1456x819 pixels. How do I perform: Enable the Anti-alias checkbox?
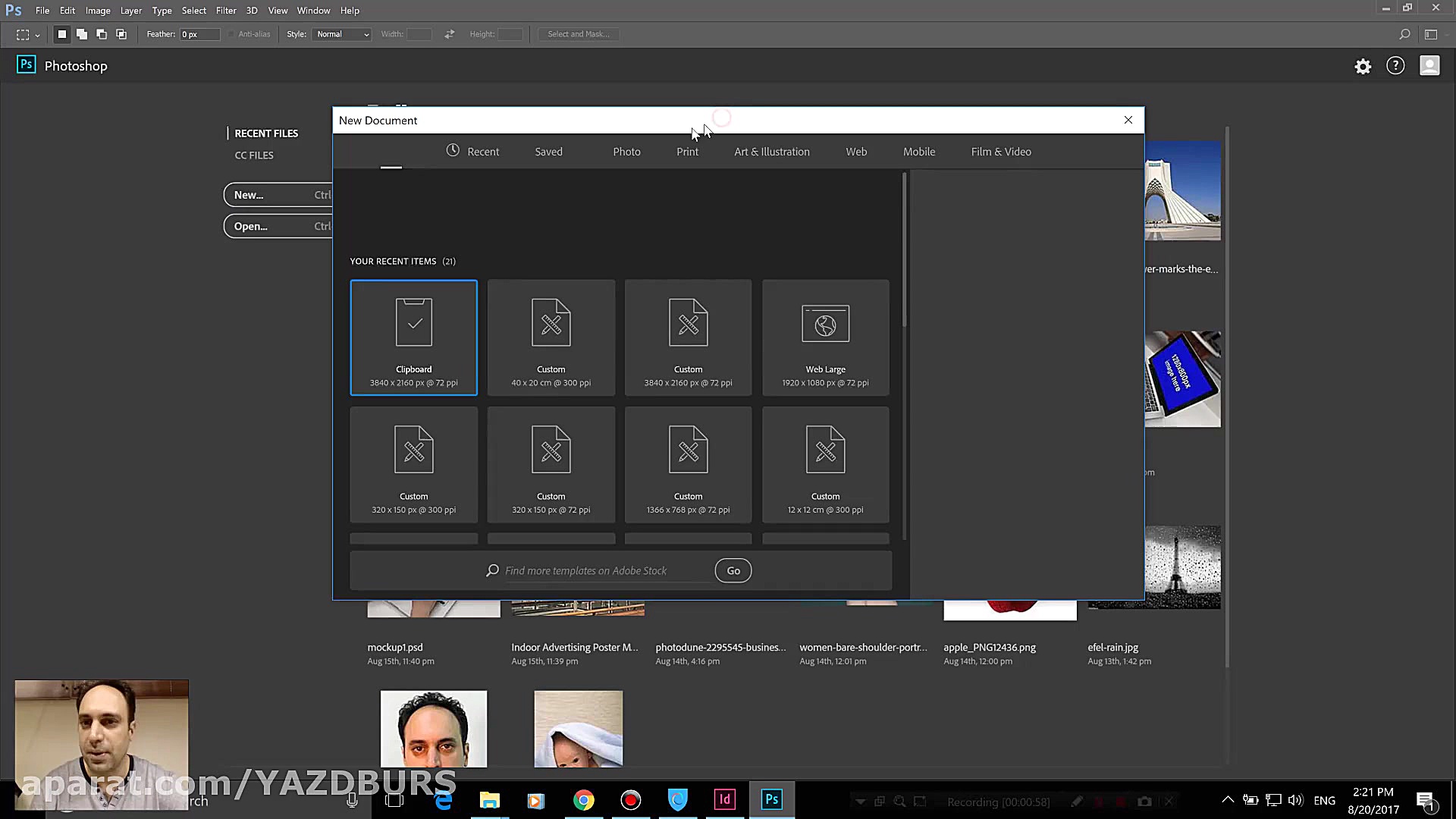[231, 34]
